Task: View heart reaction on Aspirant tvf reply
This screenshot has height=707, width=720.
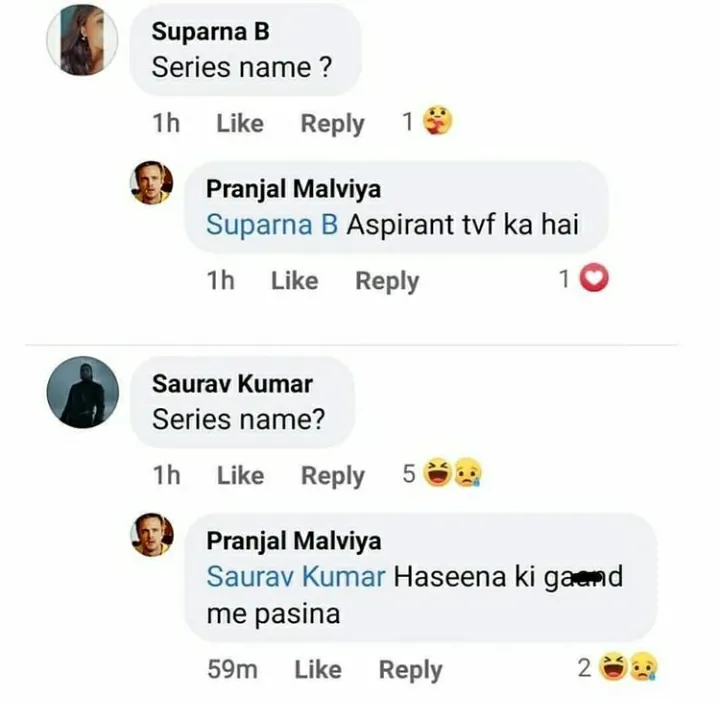Action: point(594,278)
